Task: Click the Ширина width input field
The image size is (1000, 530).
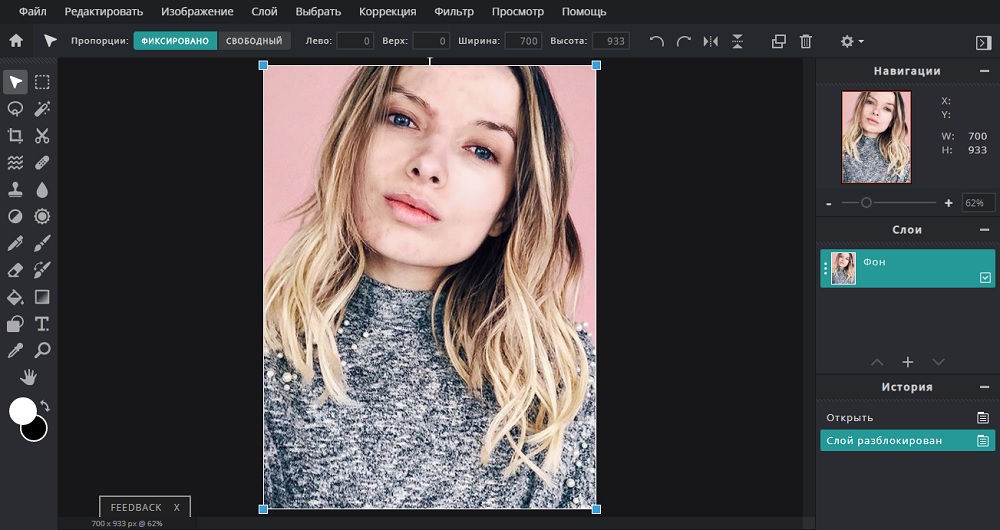Action: pos(522,41)
